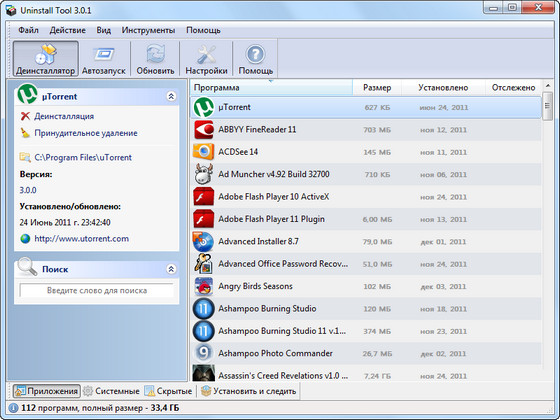Switch to the Приложения tab
The image size is (560, 420).
click(x=46, y=391)
